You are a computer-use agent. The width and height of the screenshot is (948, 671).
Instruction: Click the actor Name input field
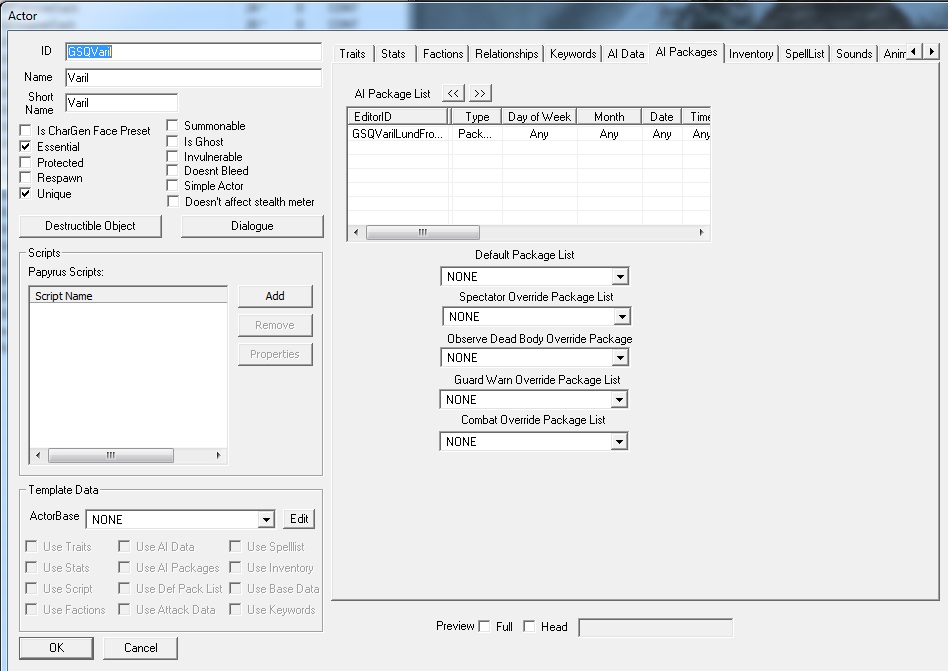[x=193, y=78]
